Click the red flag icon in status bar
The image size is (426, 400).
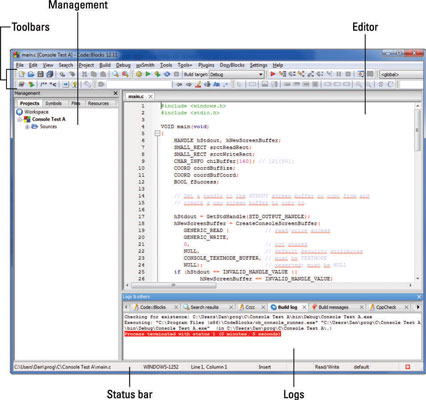coord(407,367)
